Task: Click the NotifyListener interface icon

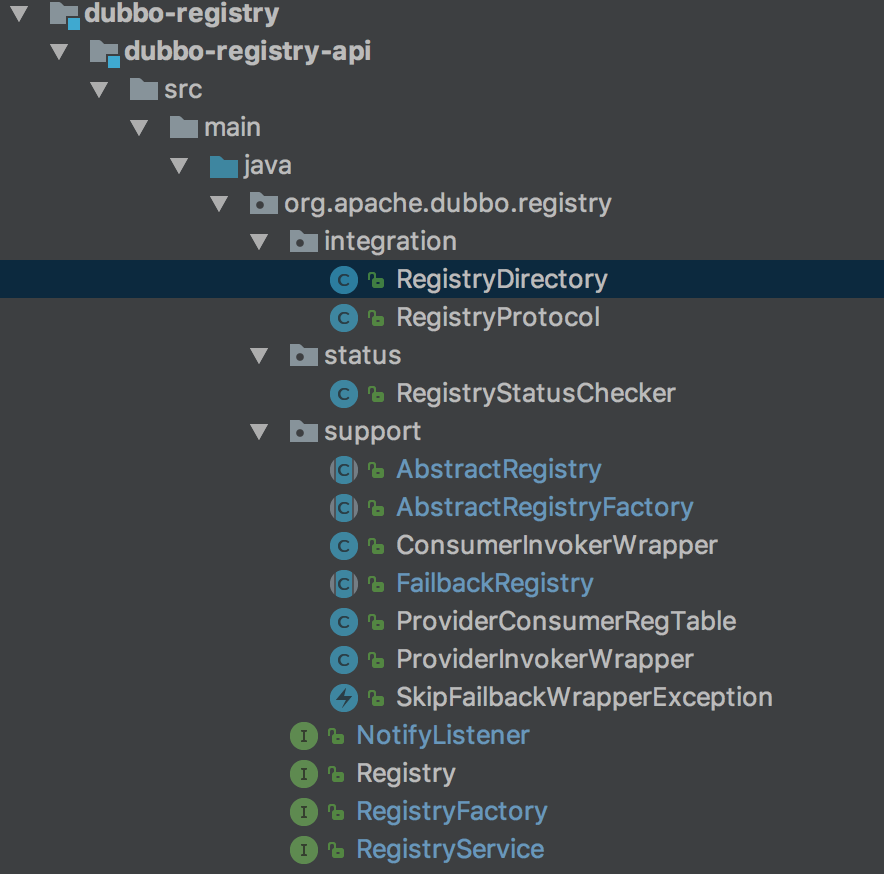Action: pos(304,736)
